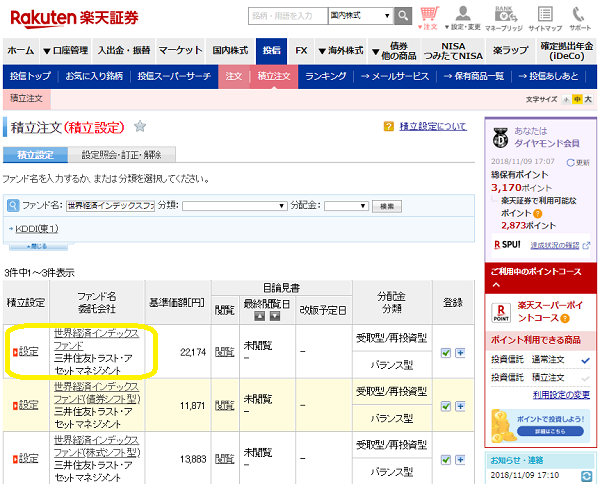Open the マネーブリッジ bank icon
This screenshot has width=600, height=484.
504,18
